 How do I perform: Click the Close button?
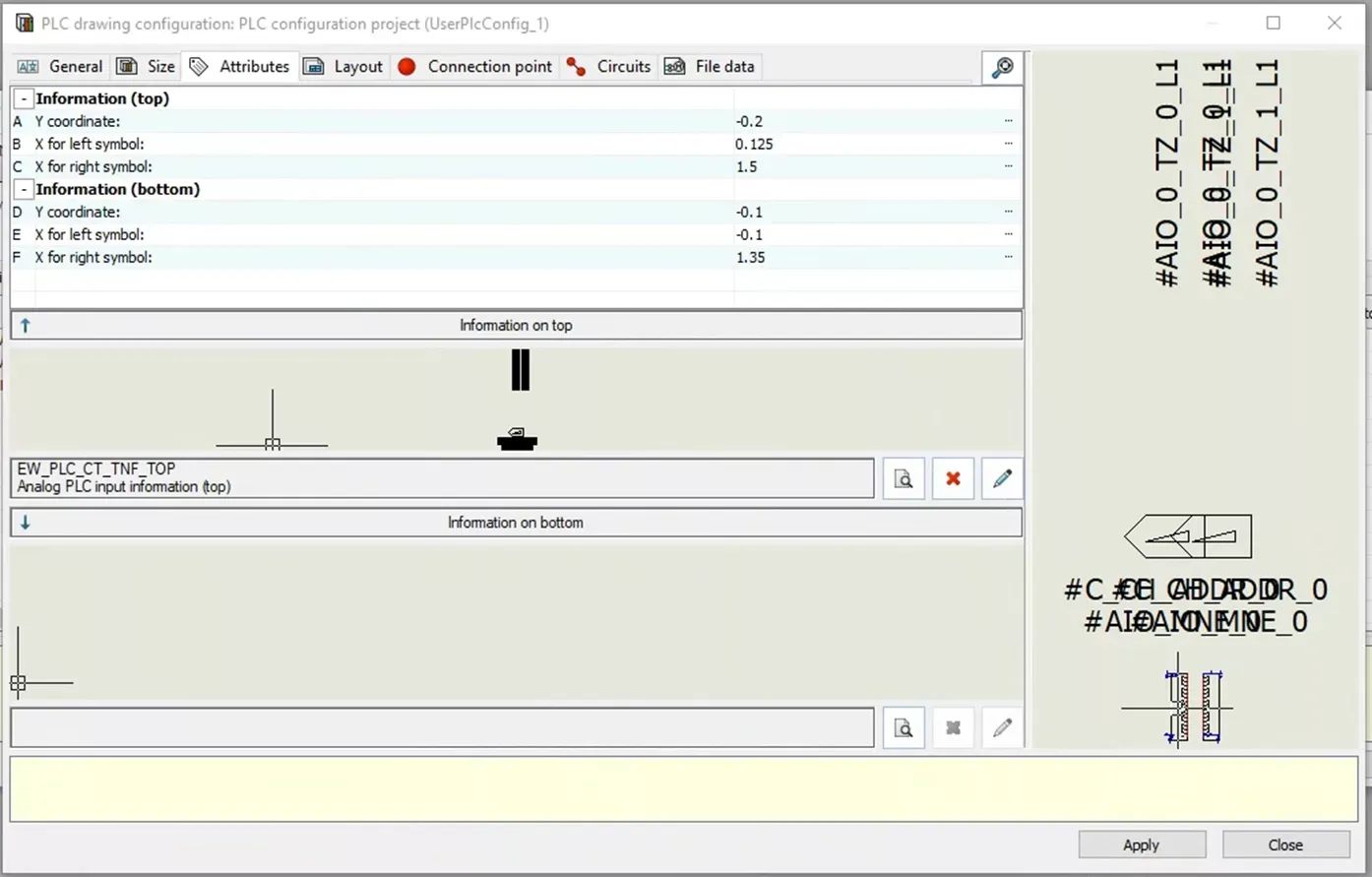[x=1285, y=845]
